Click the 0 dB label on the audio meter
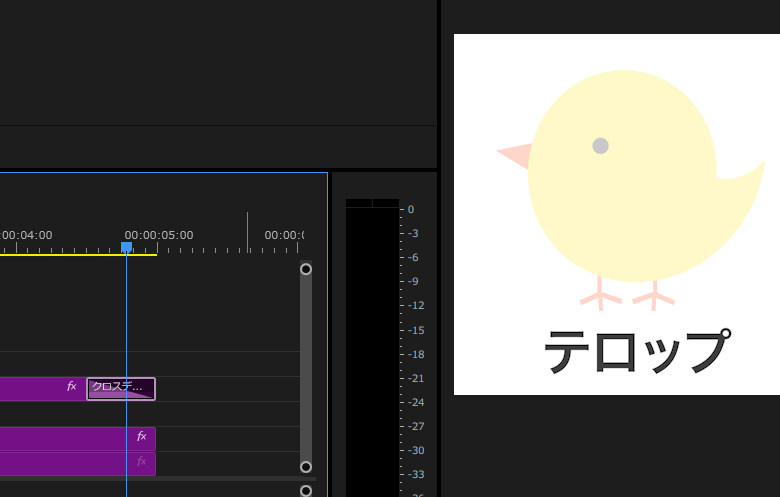 [x=411, y=209]
